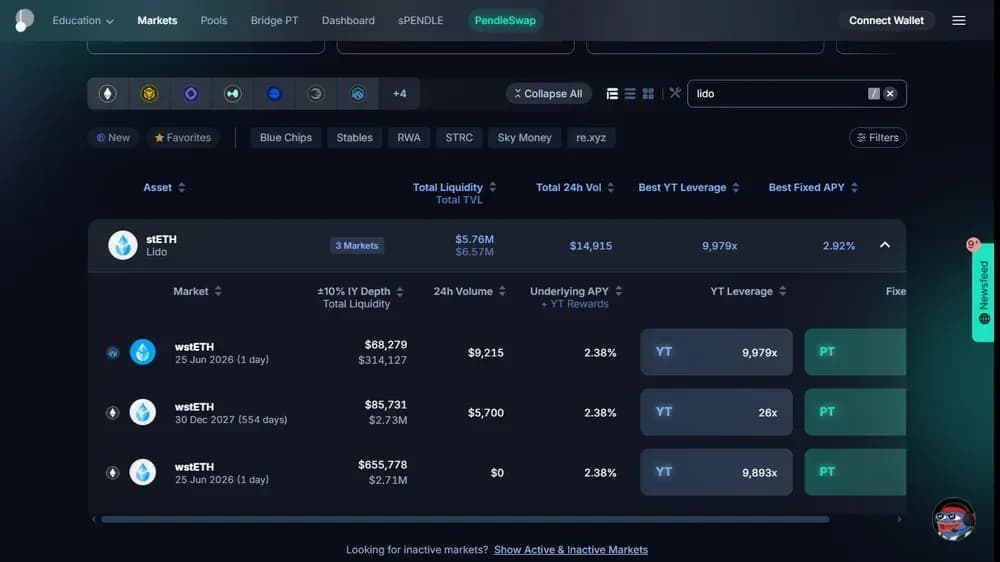This screenshot has width=1000, height=562.
Task: Click chain icon in the $9,215 volume row
Action: tap(113, 353)
